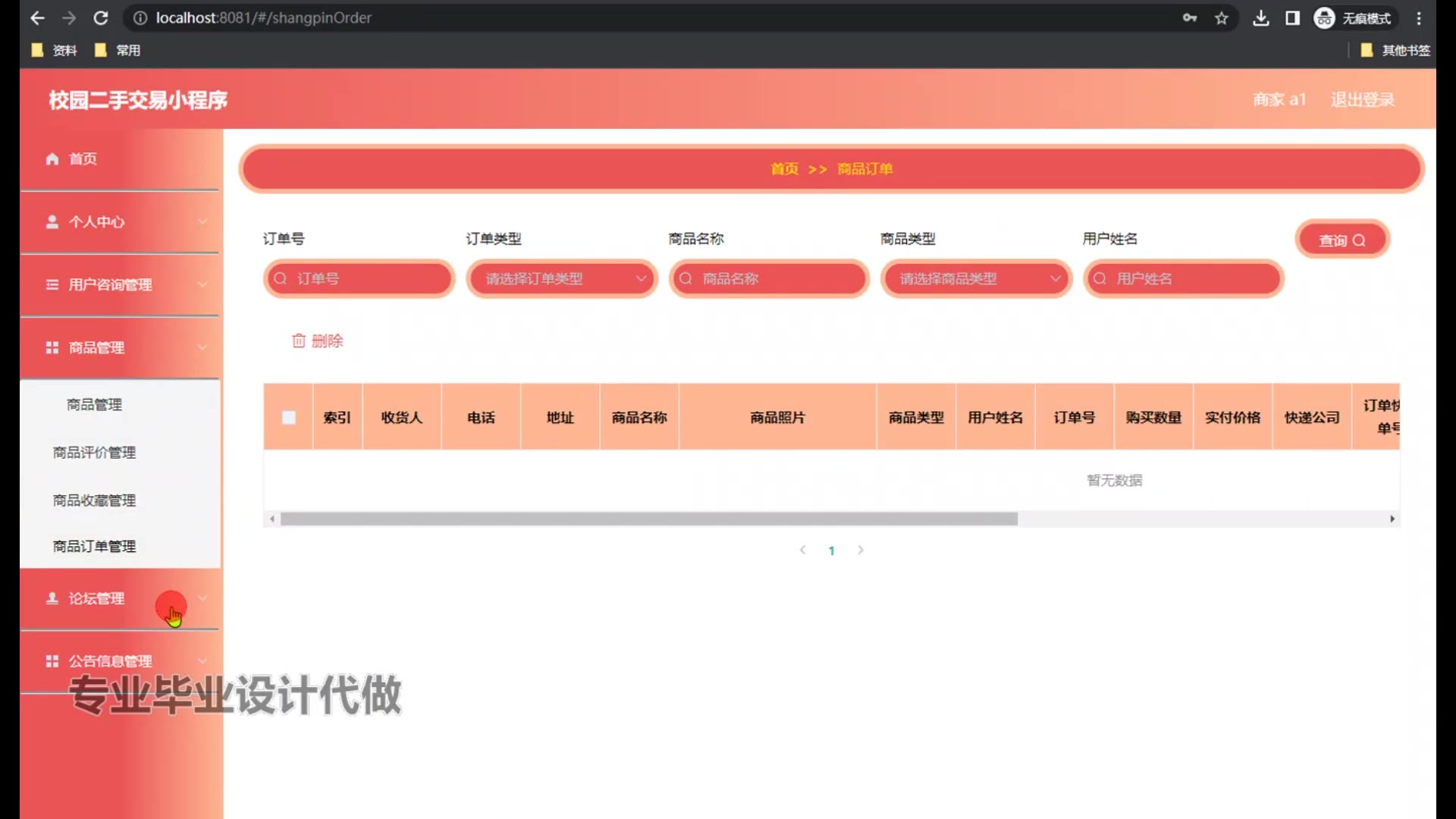The image size is (1456, 819).
Task: Click the 商品名称 column header
Action: click(639, 417)
